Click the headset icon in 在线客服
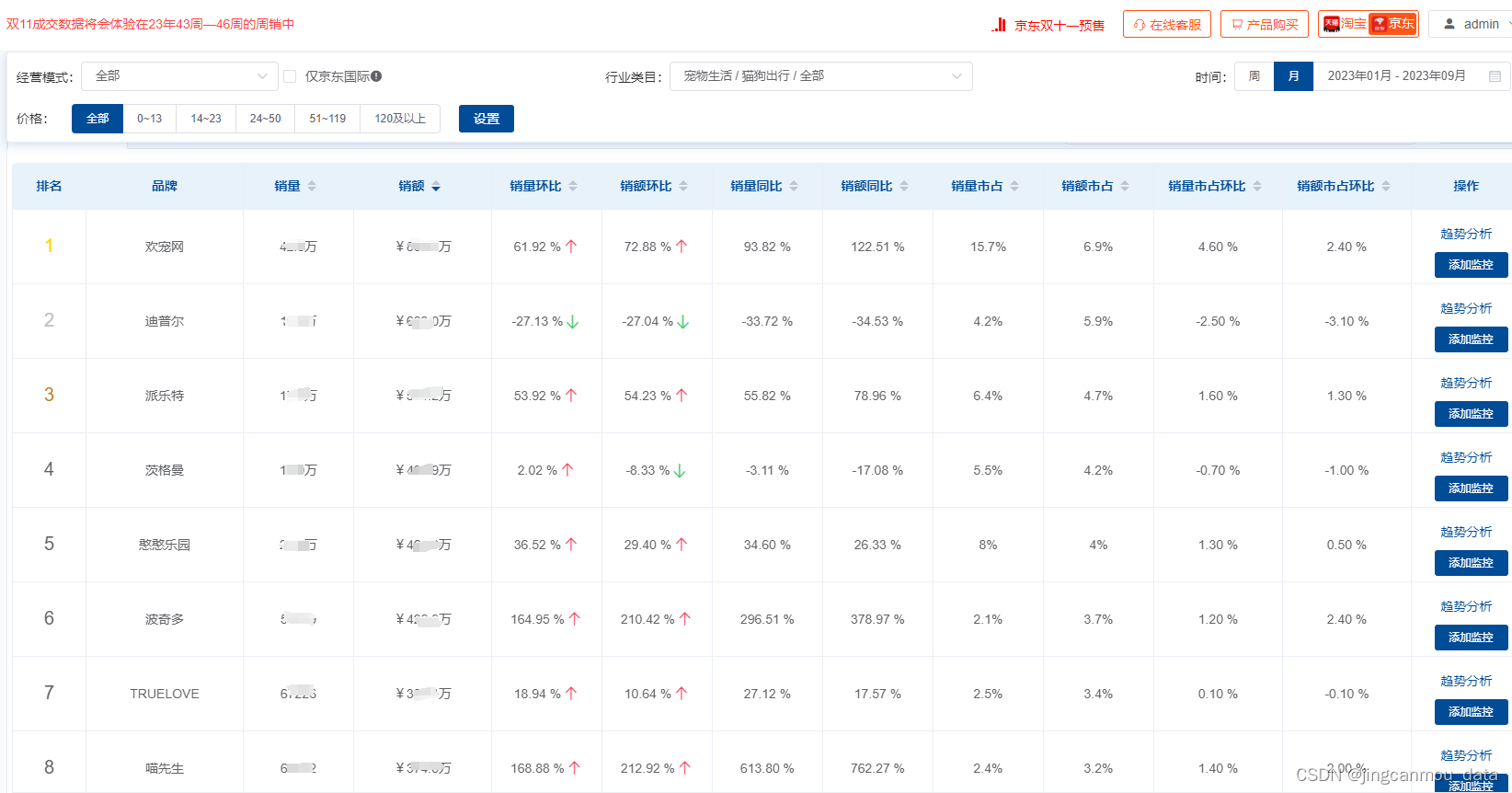 point(1140,25)
